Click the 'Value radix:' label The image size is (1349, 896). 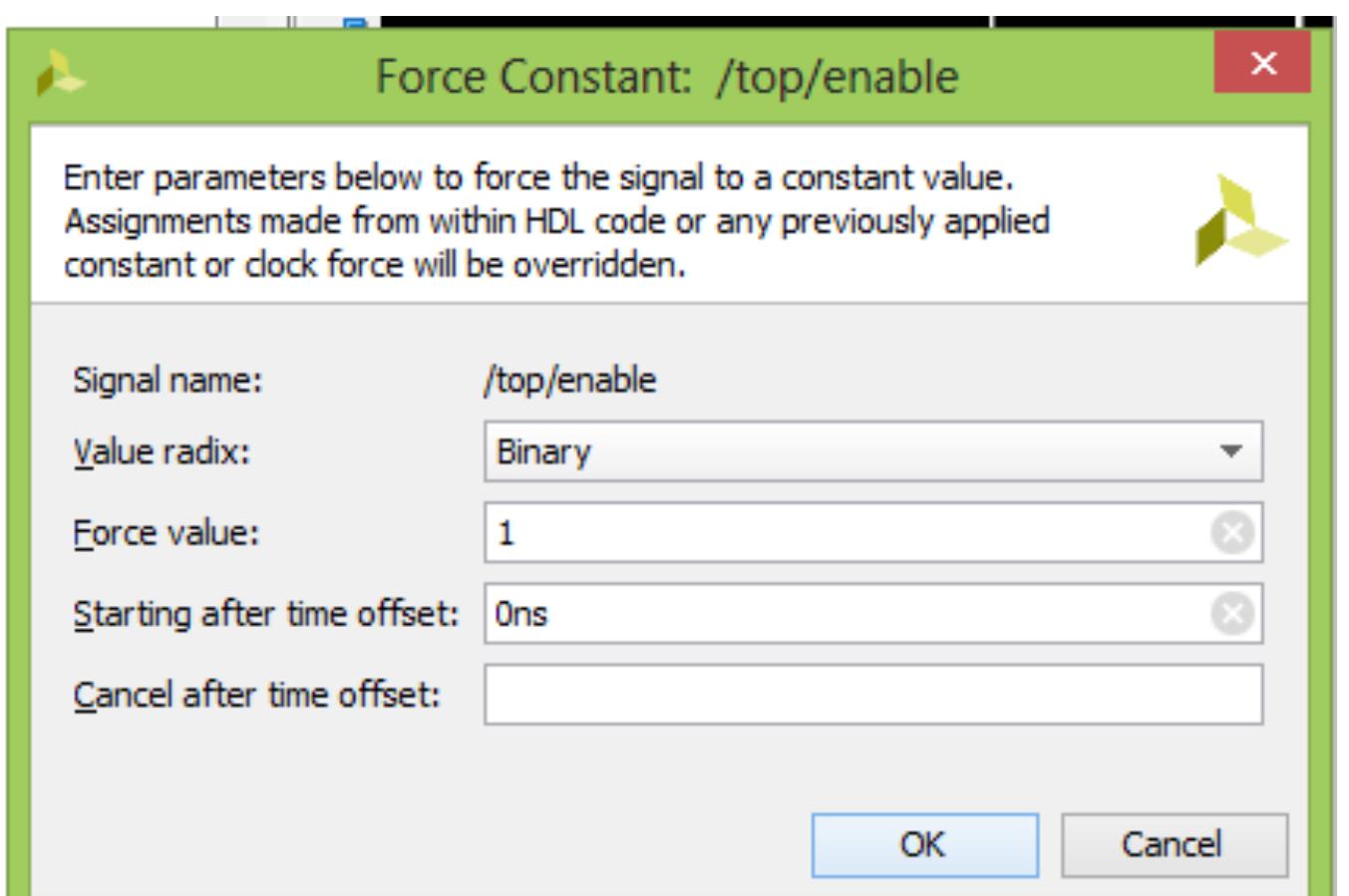pyautogui.click(x=161, y=452)
